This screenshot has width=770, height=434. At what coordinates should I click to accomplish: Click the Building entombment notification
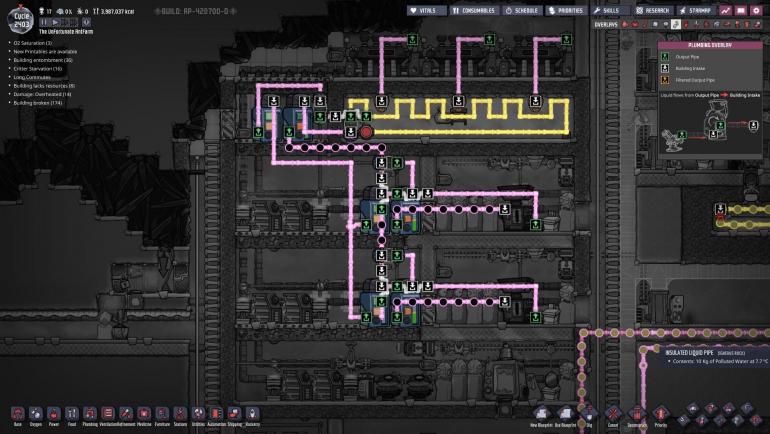tap(43, 60)
